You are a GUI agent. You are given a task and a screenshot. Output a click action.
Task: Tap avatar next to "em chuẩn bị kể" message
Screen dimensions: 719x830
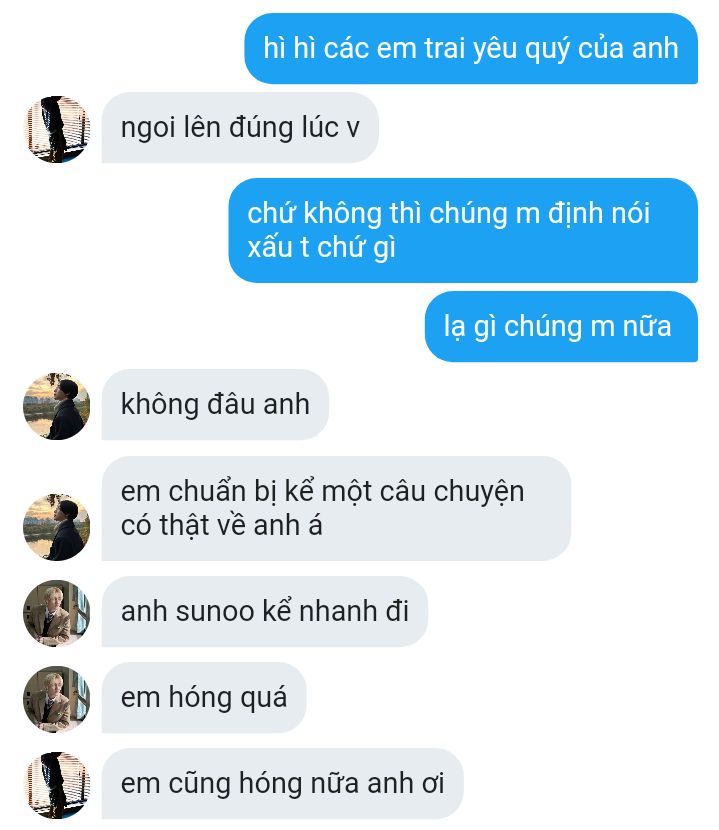(x=57, y=527)
